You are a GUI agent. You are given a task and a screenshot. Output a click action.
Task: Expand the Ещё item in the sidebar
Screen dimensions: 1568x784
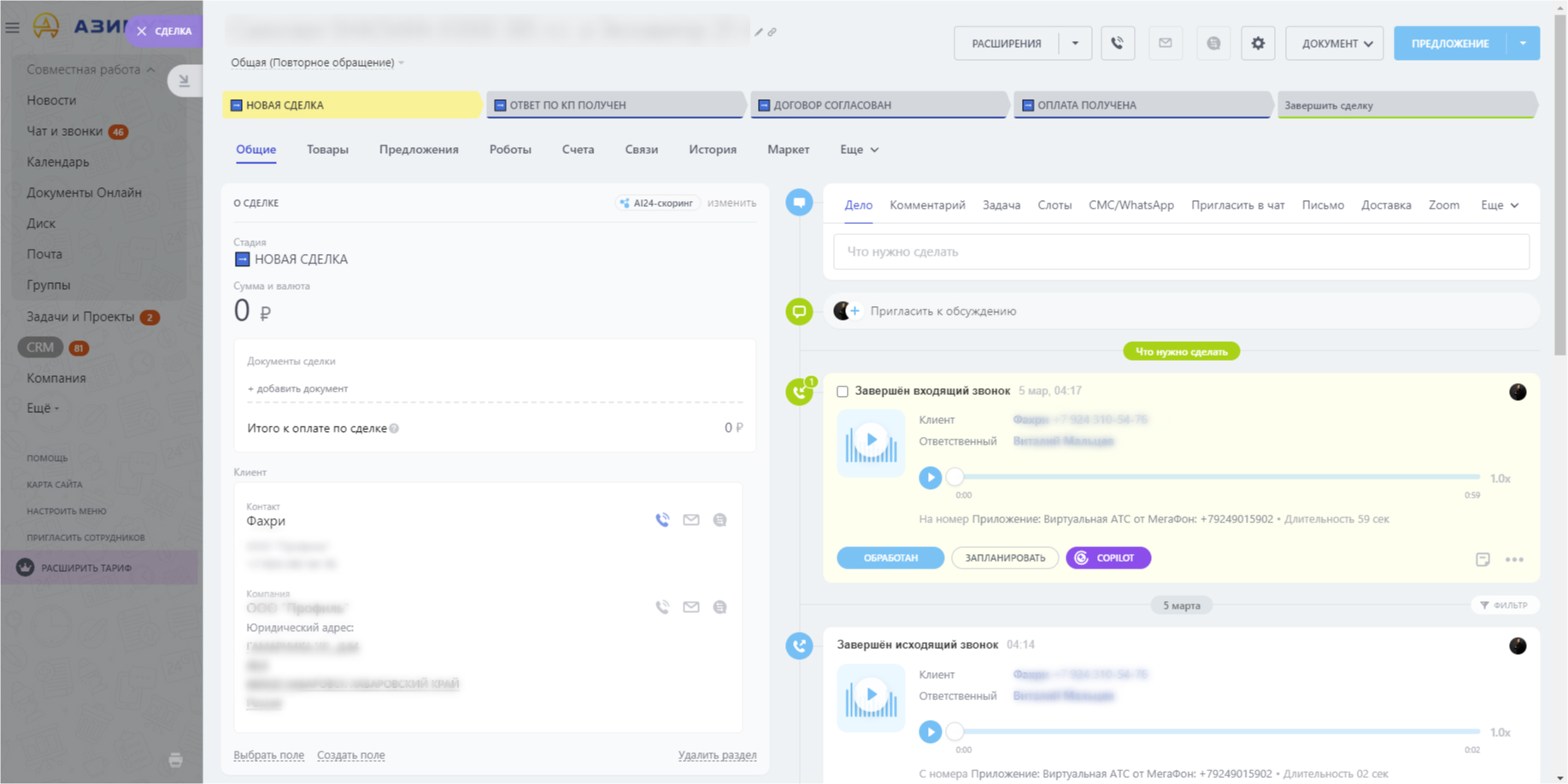(x=43, y=409)
